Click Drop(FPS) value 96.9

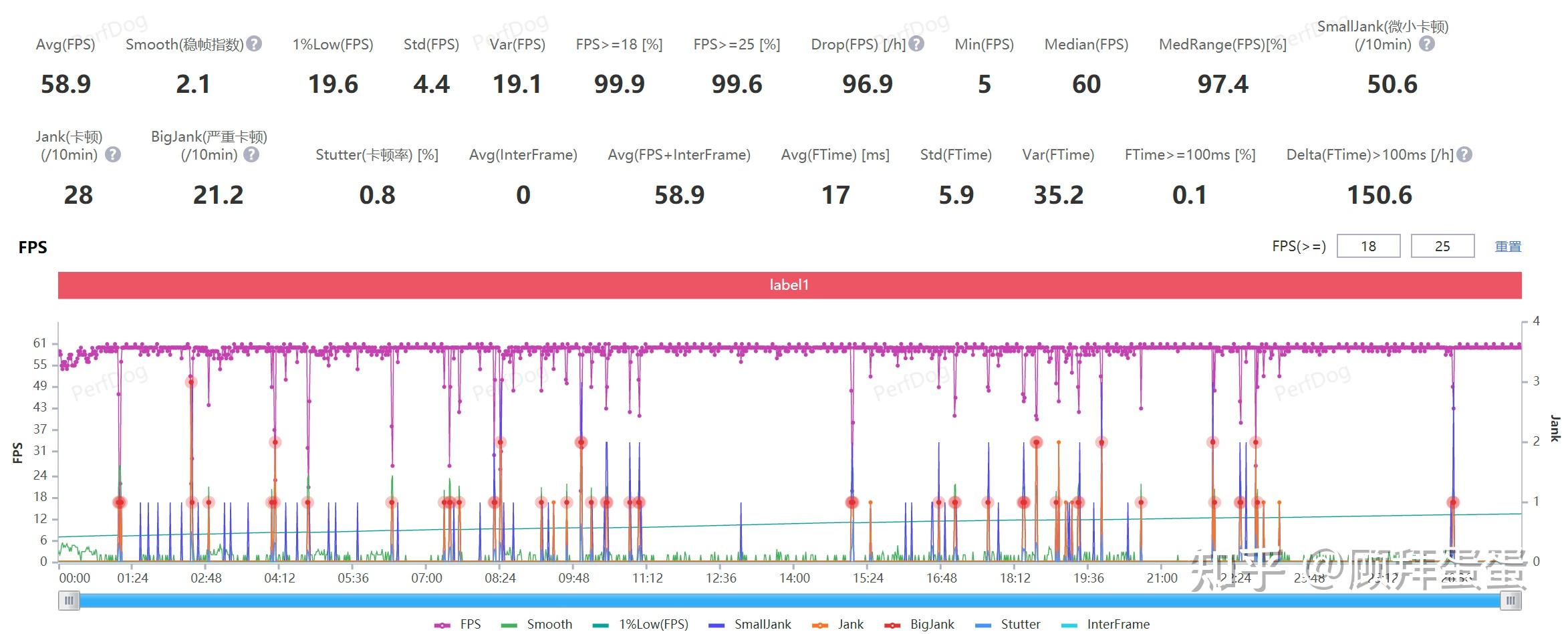coord(867,84)
